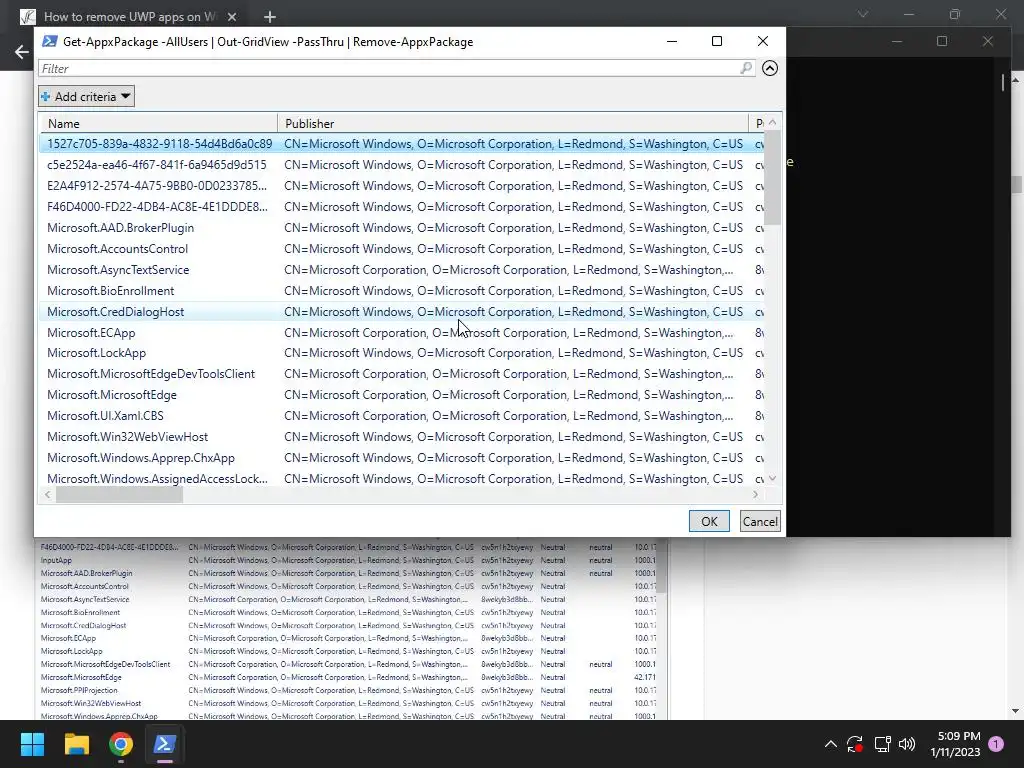Switch to PowerShell on the taskbar
This screenshot has height=768, width=1024.
coord(165,744)
